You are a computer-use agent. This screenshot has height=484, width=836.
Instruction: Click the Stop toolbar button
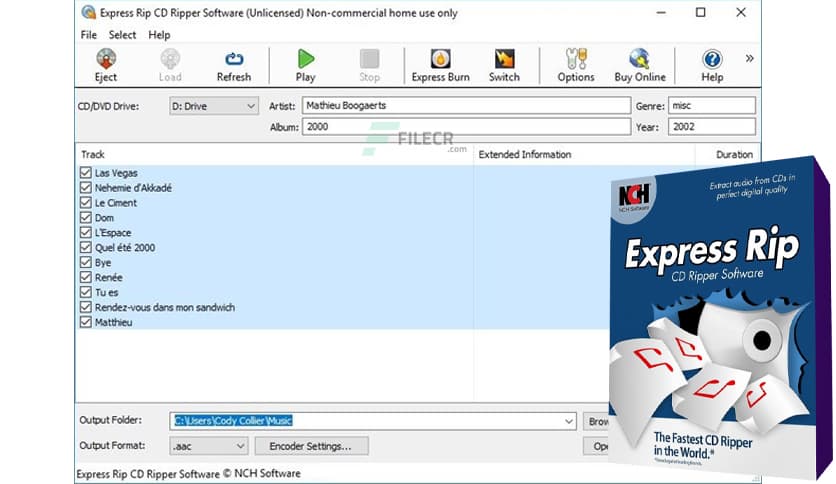coord(369,65)
